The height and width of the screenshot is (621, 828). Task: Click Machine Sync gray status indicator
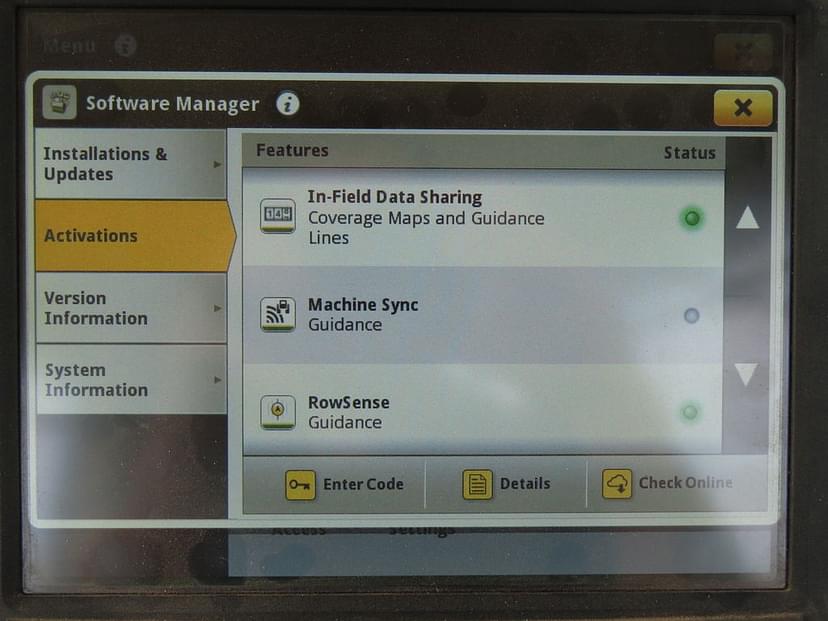[x=691, y=316]
